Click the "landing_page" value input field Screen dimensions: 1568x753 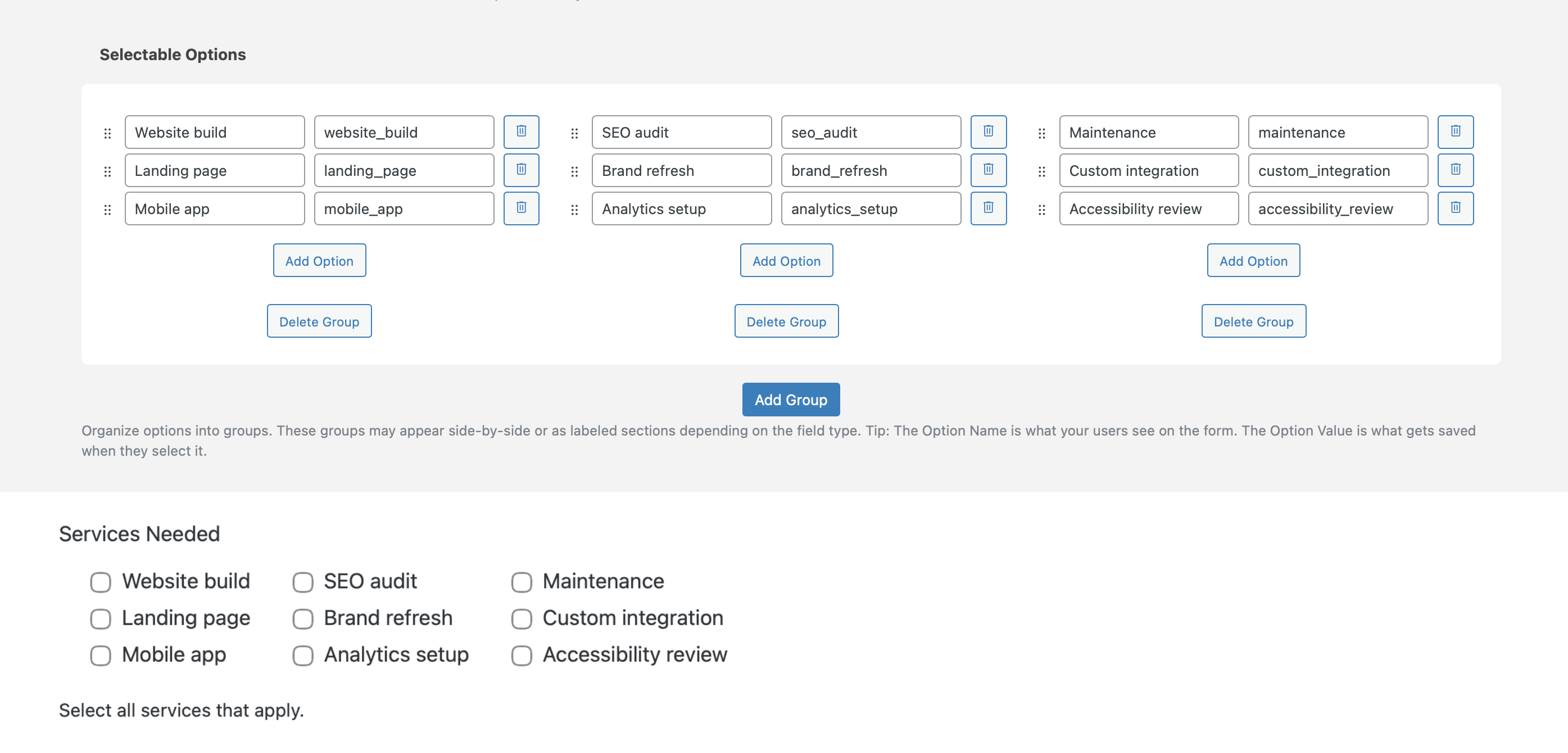(x=404, y=170)
